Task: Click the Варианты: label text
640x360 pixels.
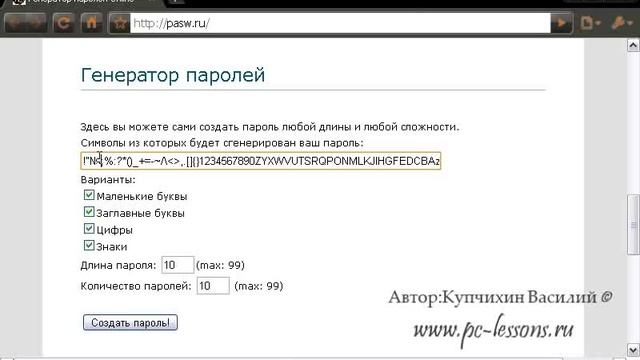Action: pyautogui.click(x=108, y=180)
